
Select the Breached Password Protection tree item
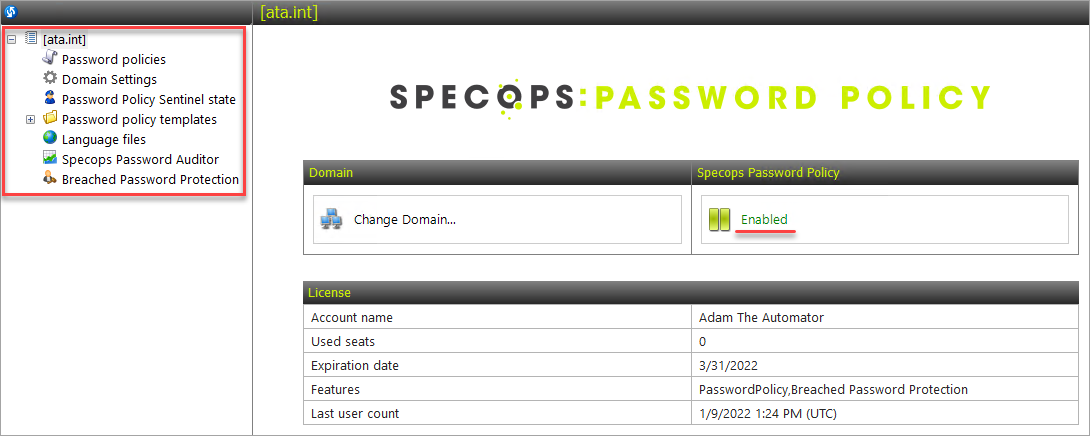point(150,179)
